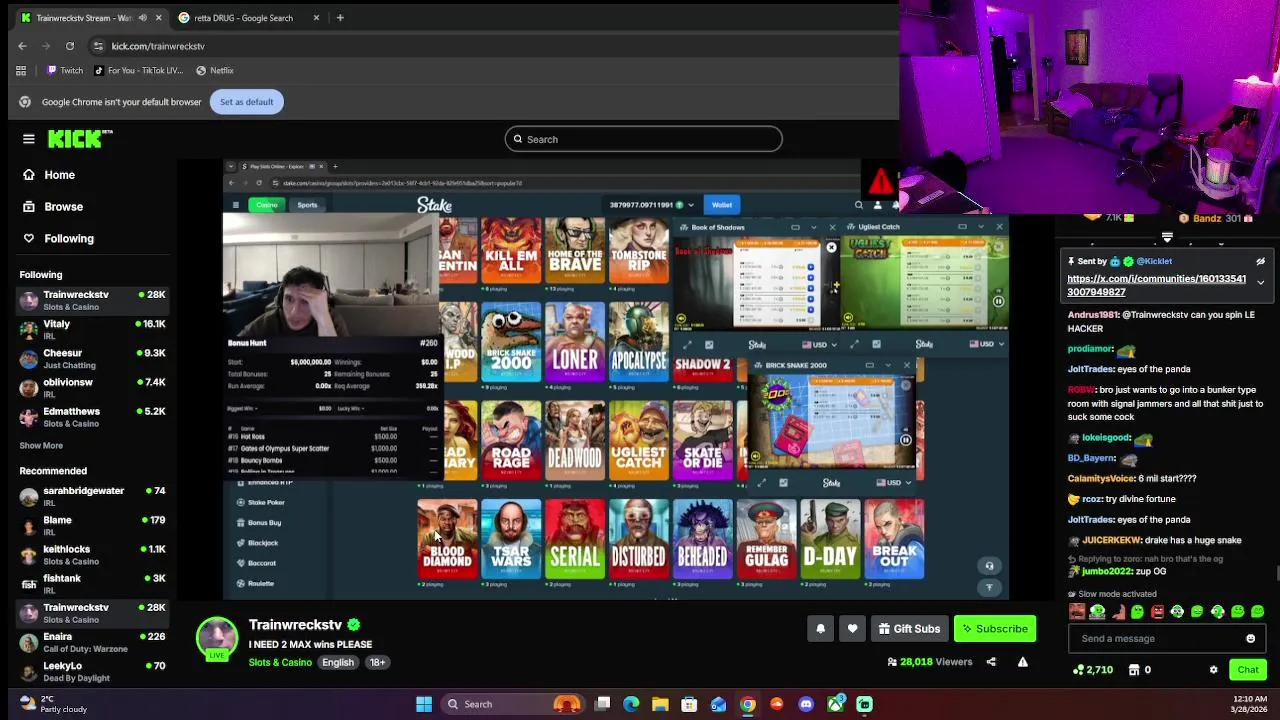Click the Trainwreckstv streamer avatar
Viewport: 1280px width, 720px height.
(217, 638)
